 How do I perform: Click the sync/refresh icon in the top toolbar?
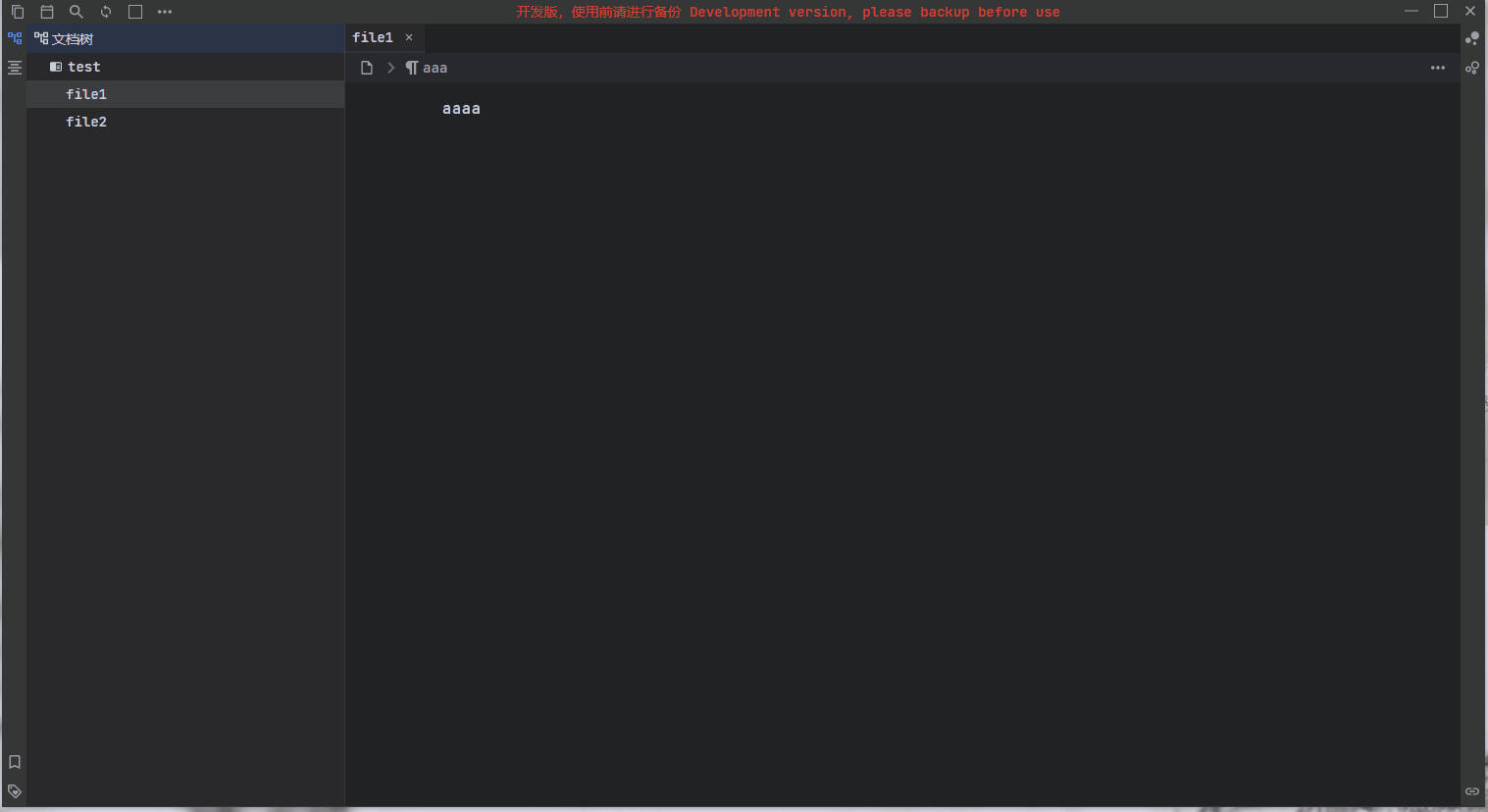pos(105,11)
